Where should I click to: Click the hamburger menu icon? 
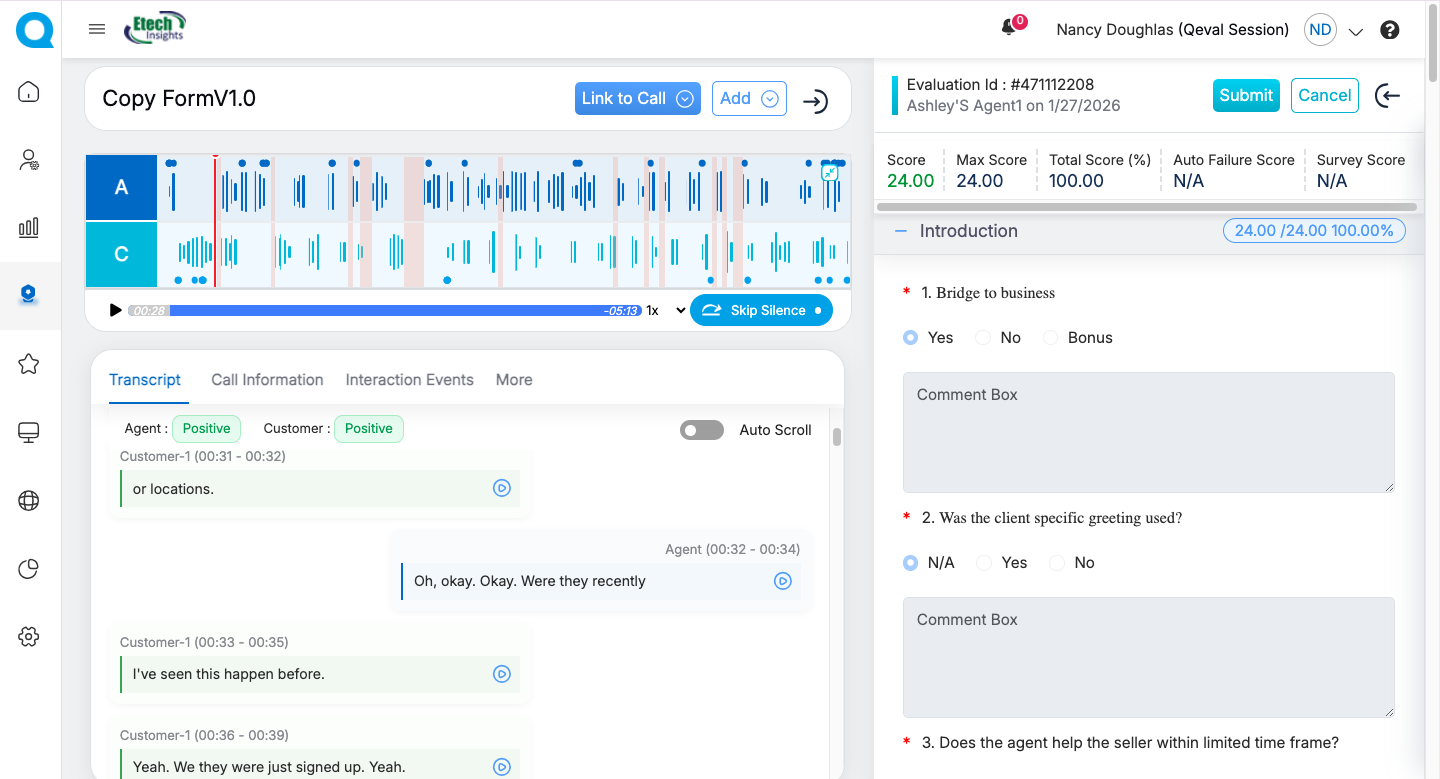(97, 29)
